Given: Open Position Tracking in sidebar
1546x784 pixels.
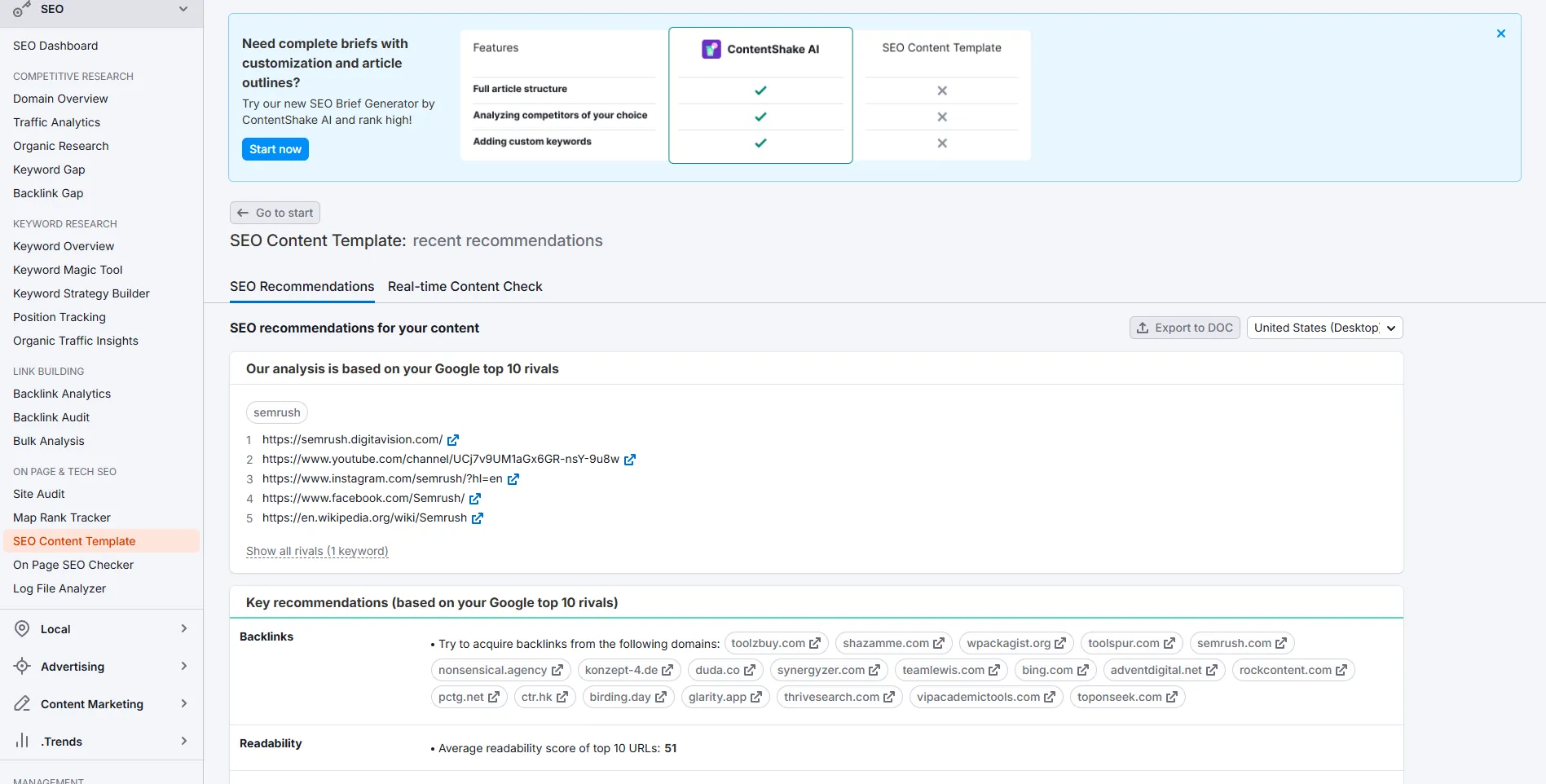Looking at the screenshot, I should click(59, 317).
